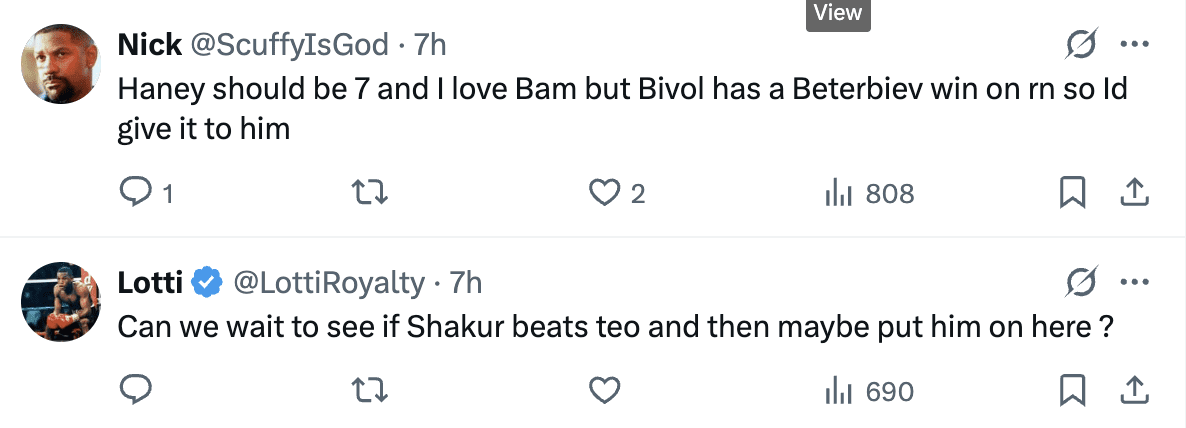Open @ScuffyIsGod profile handle link
This screenshot has height=428, width=1186.
(288, 44)
